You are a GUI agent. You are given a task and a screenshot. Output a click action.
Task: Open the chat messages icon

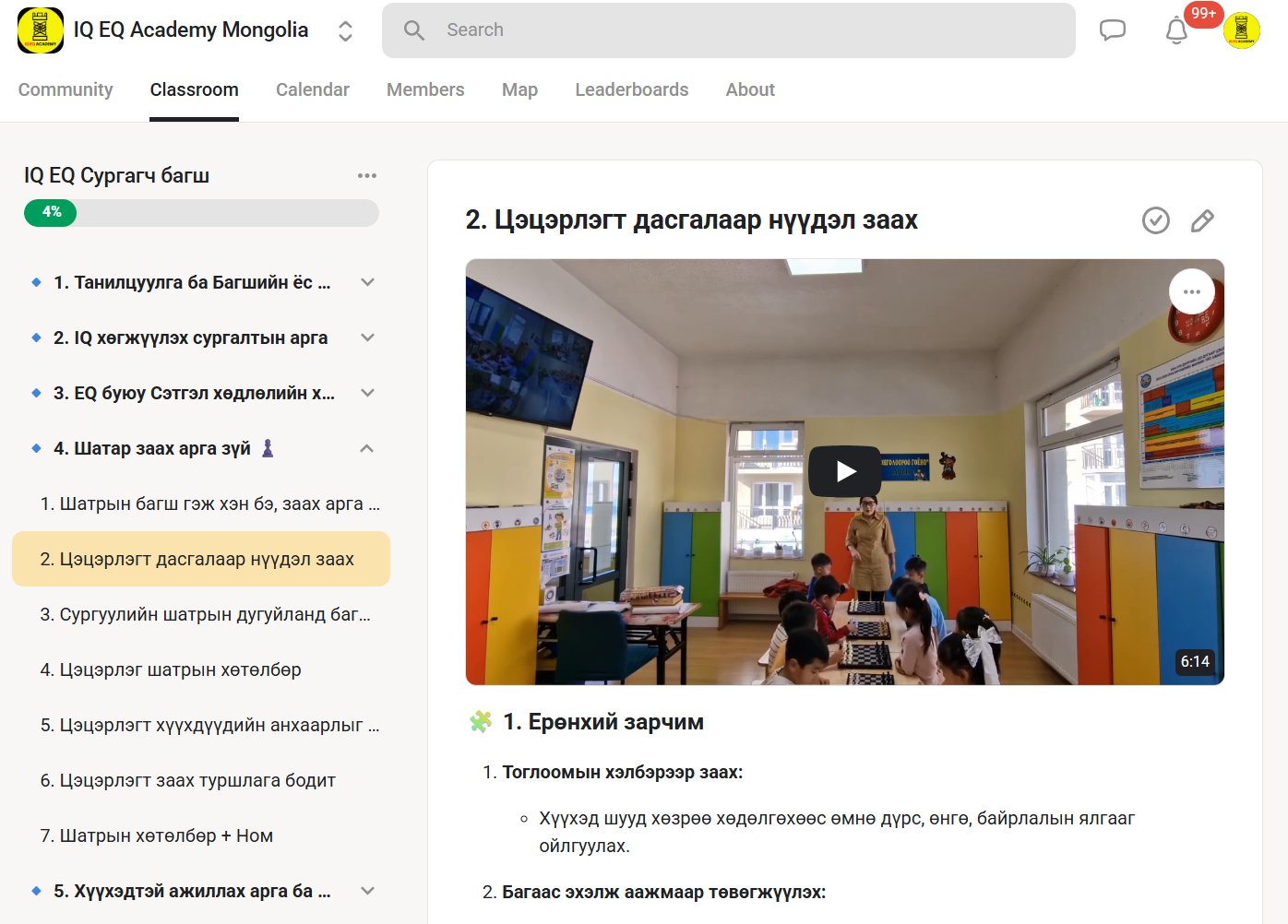tap(1113, 30)
